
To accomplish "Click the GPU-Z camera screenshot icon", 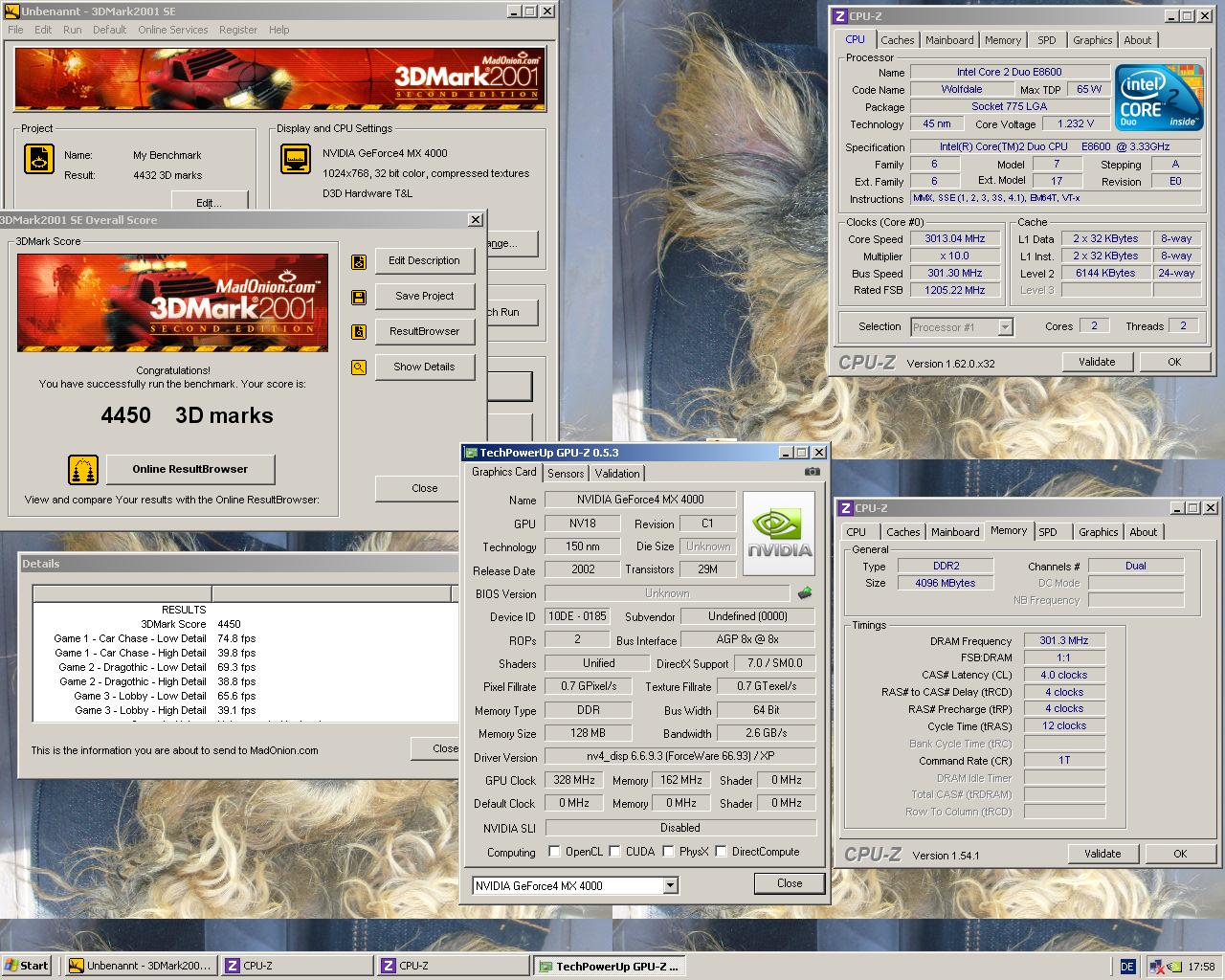I will (812, 472).
